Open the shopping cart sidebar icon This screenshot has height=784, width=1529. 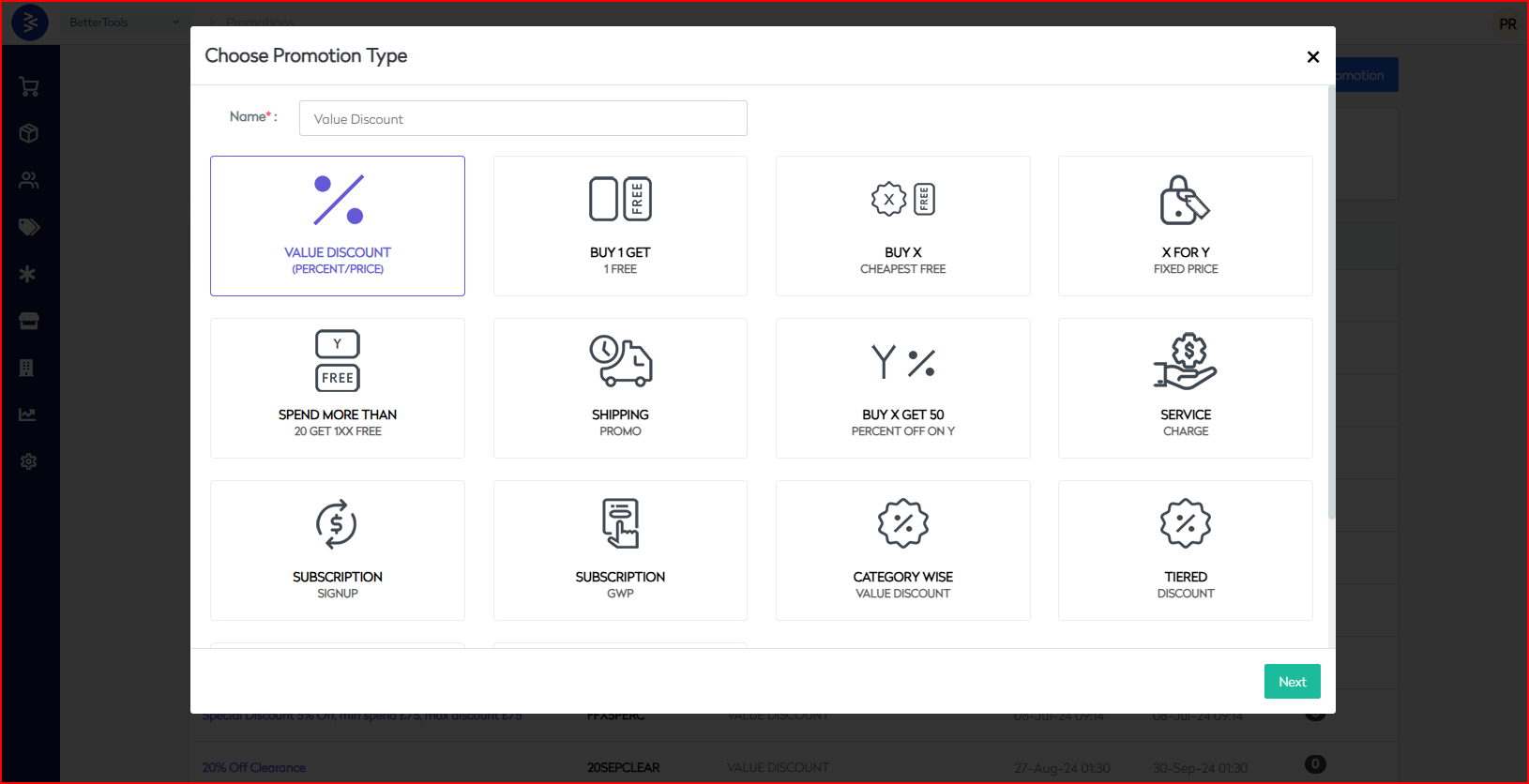29,87
